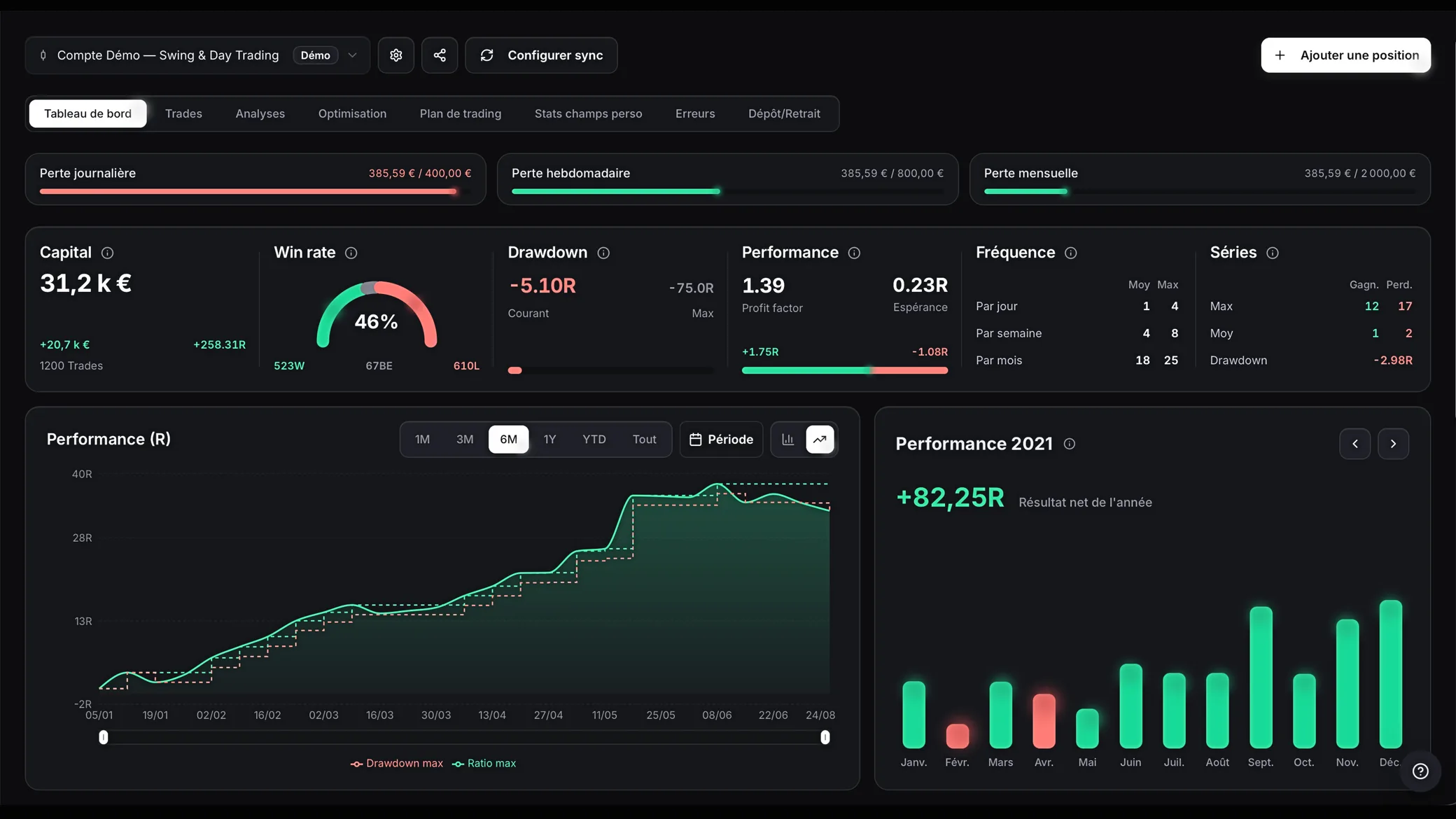Viewport: 1456px width, 819px height.
Task: Expand the account selector chevron
Action: 352,55
